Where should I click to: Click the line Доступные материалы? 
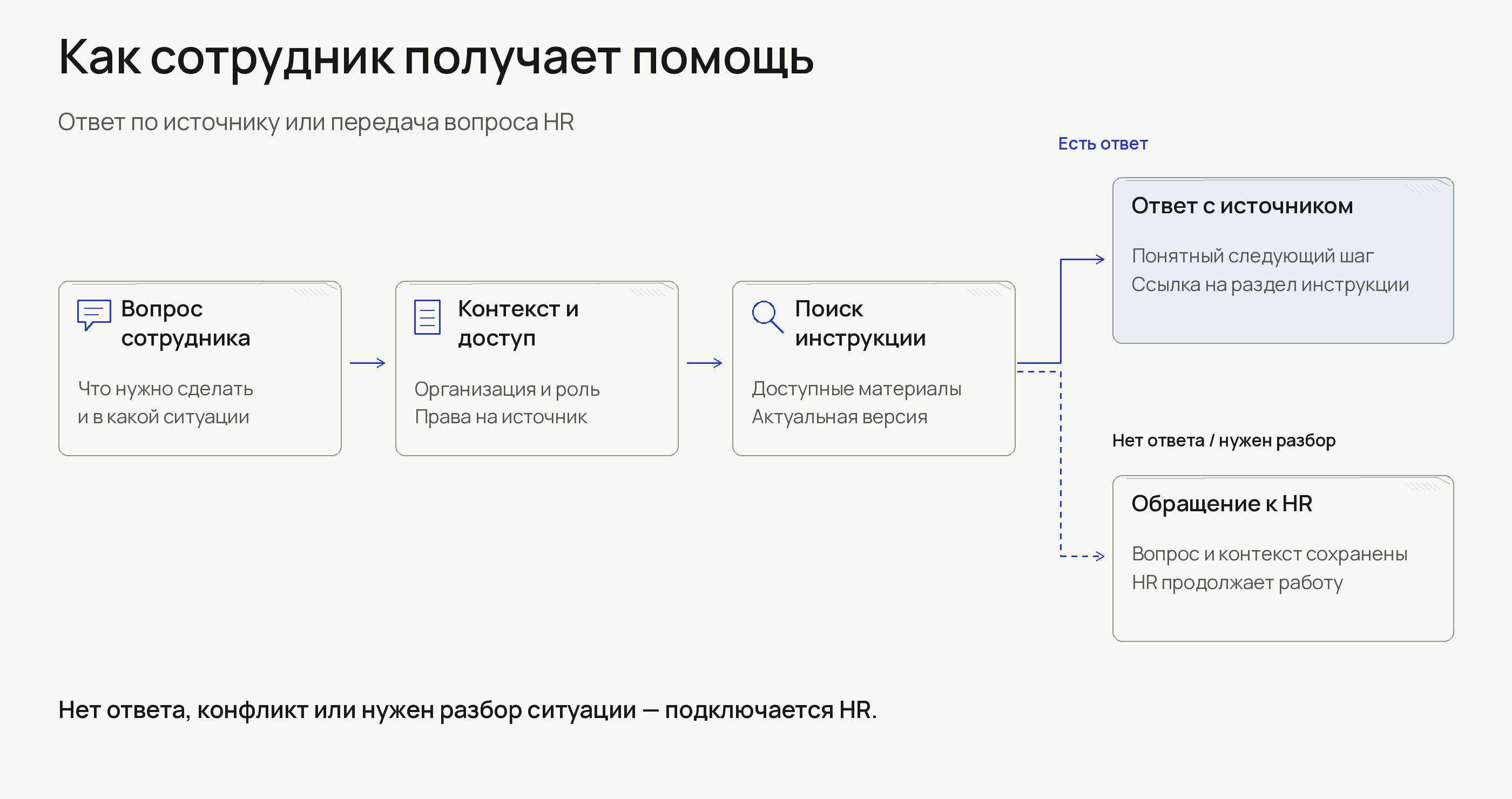pyautogui.click(x=856, y=390)
